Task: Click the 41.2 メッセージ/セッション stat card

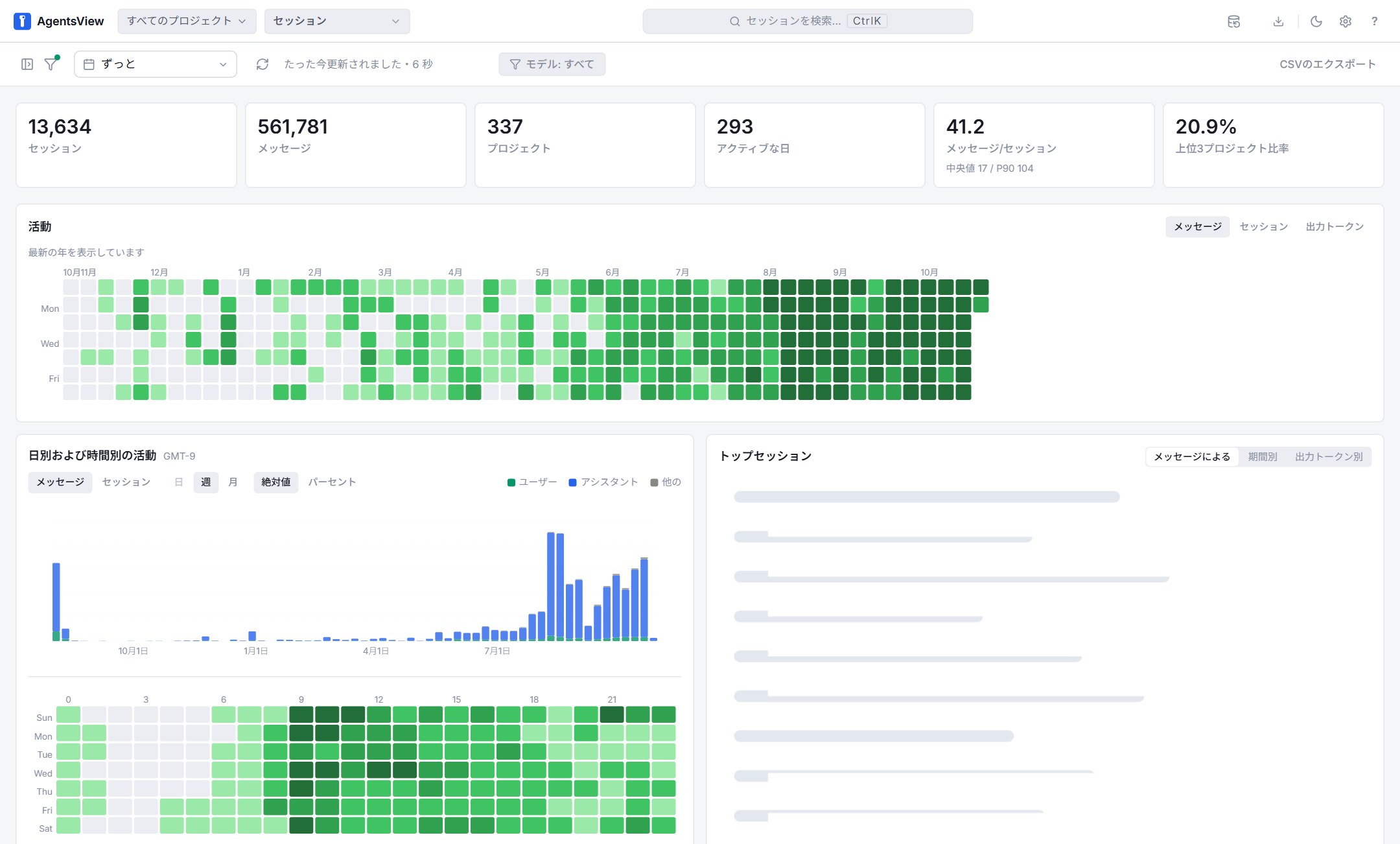Action: [x=1044, y=145]
